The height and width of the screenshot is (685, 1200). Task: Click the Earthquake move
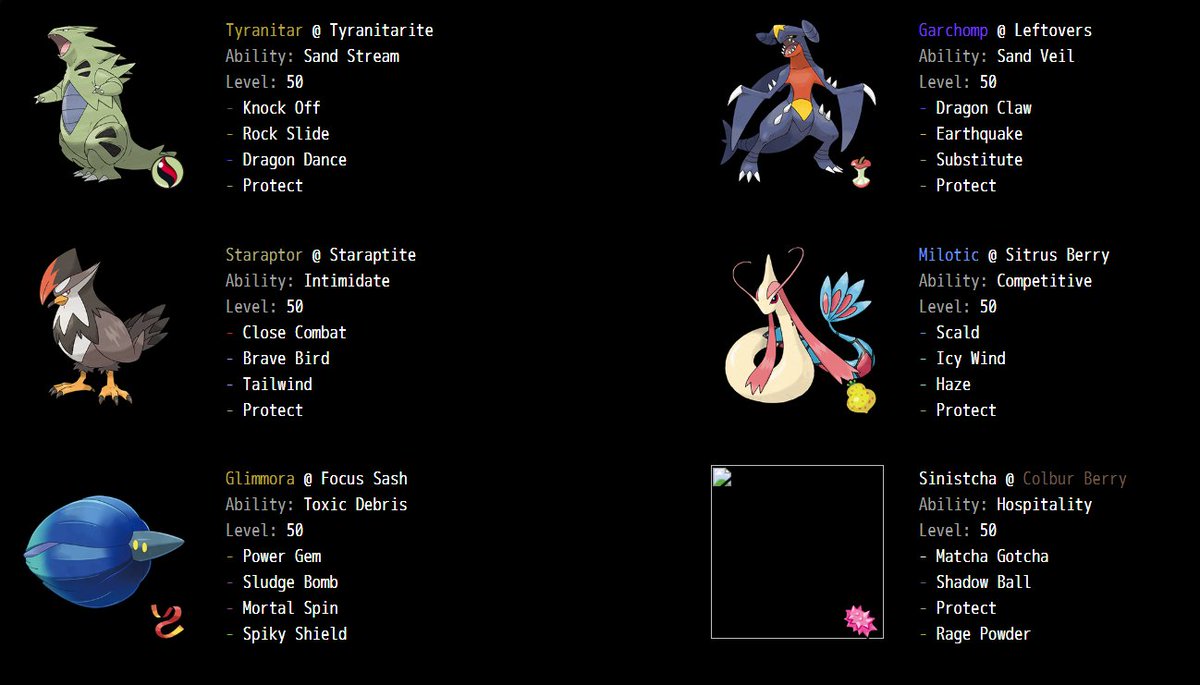pyautogui.click(x=979, y=134)
